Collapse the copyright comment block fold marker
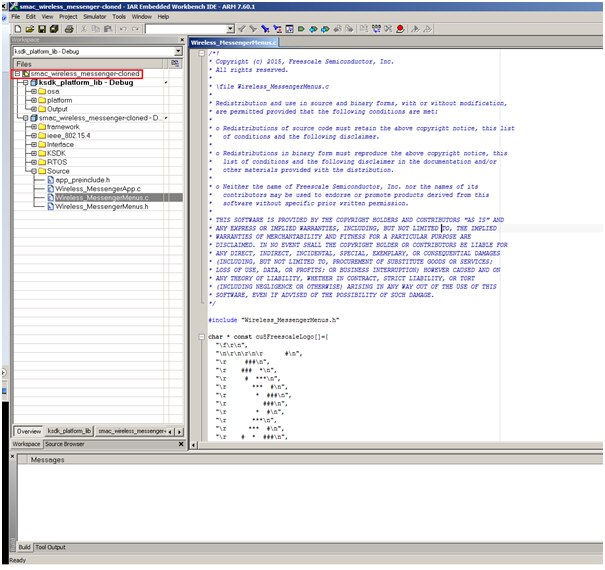The height and width of the screenshot is (570, 605). [201, 53]
